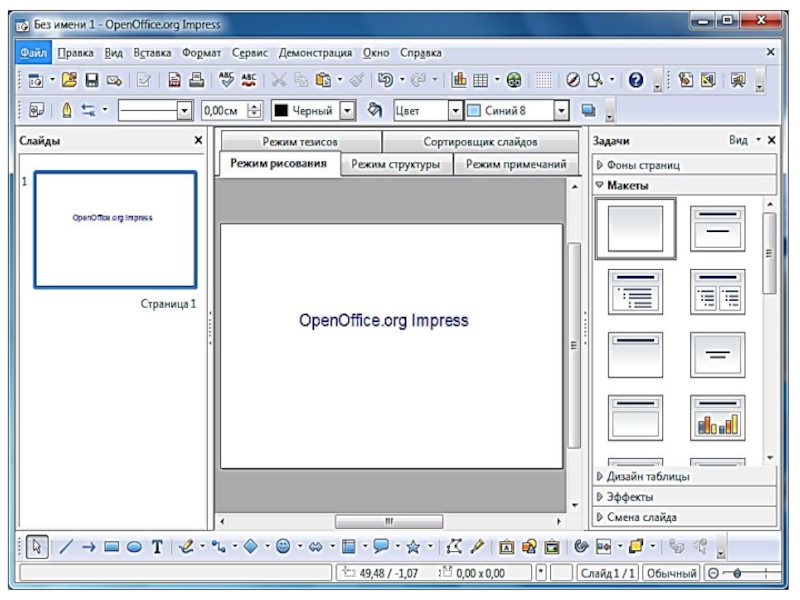Viewport: 800px width, 600px height.
Task: Switch to the Сортировщик слайдов tab
Action: (480, 143)
